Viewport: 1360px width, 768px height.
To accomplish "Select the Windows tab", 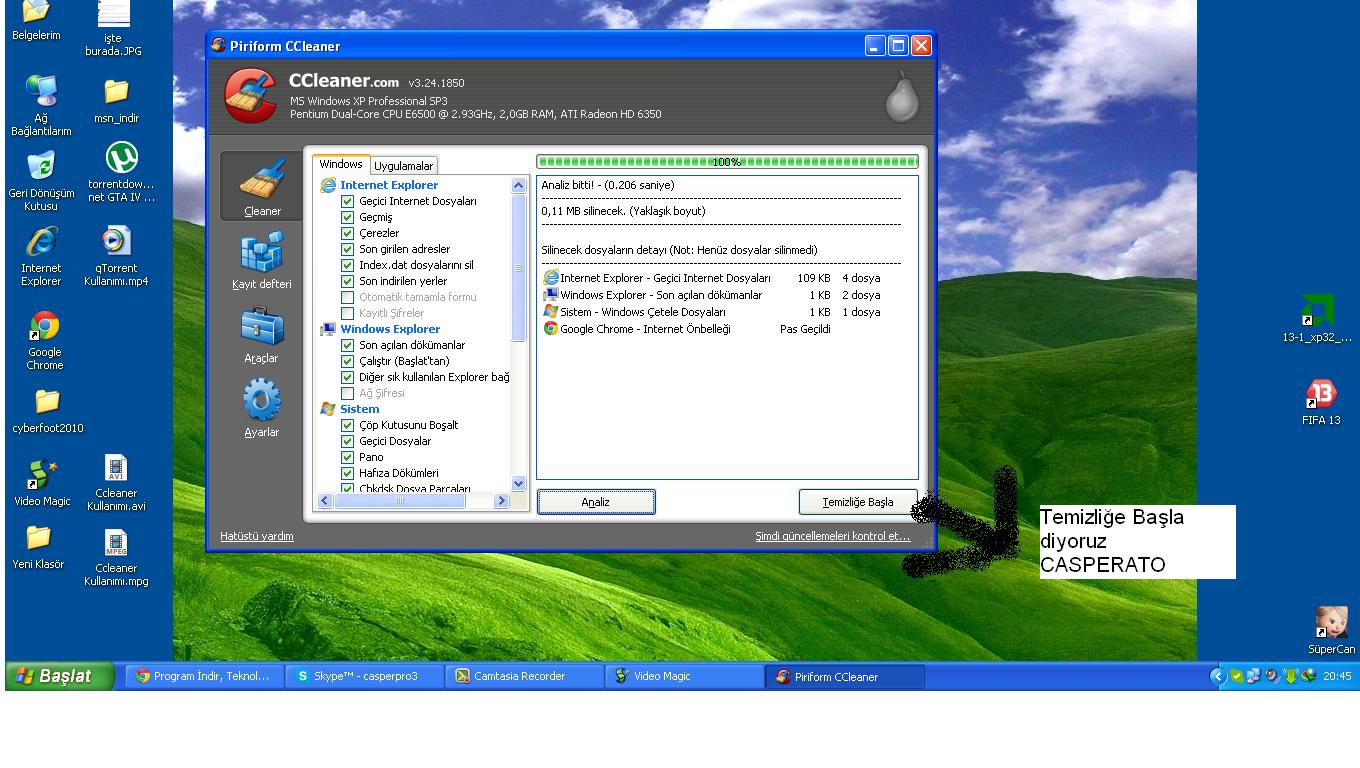I will point(341,164).
